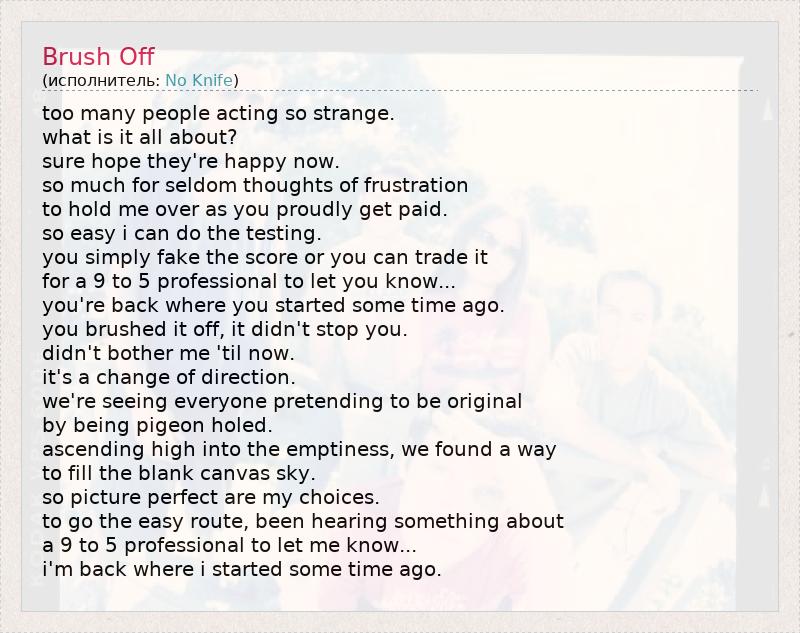Screen dimensions: 800x633
Task: Click the final line "i'm back where i started"
Action: tap(241, 569)
